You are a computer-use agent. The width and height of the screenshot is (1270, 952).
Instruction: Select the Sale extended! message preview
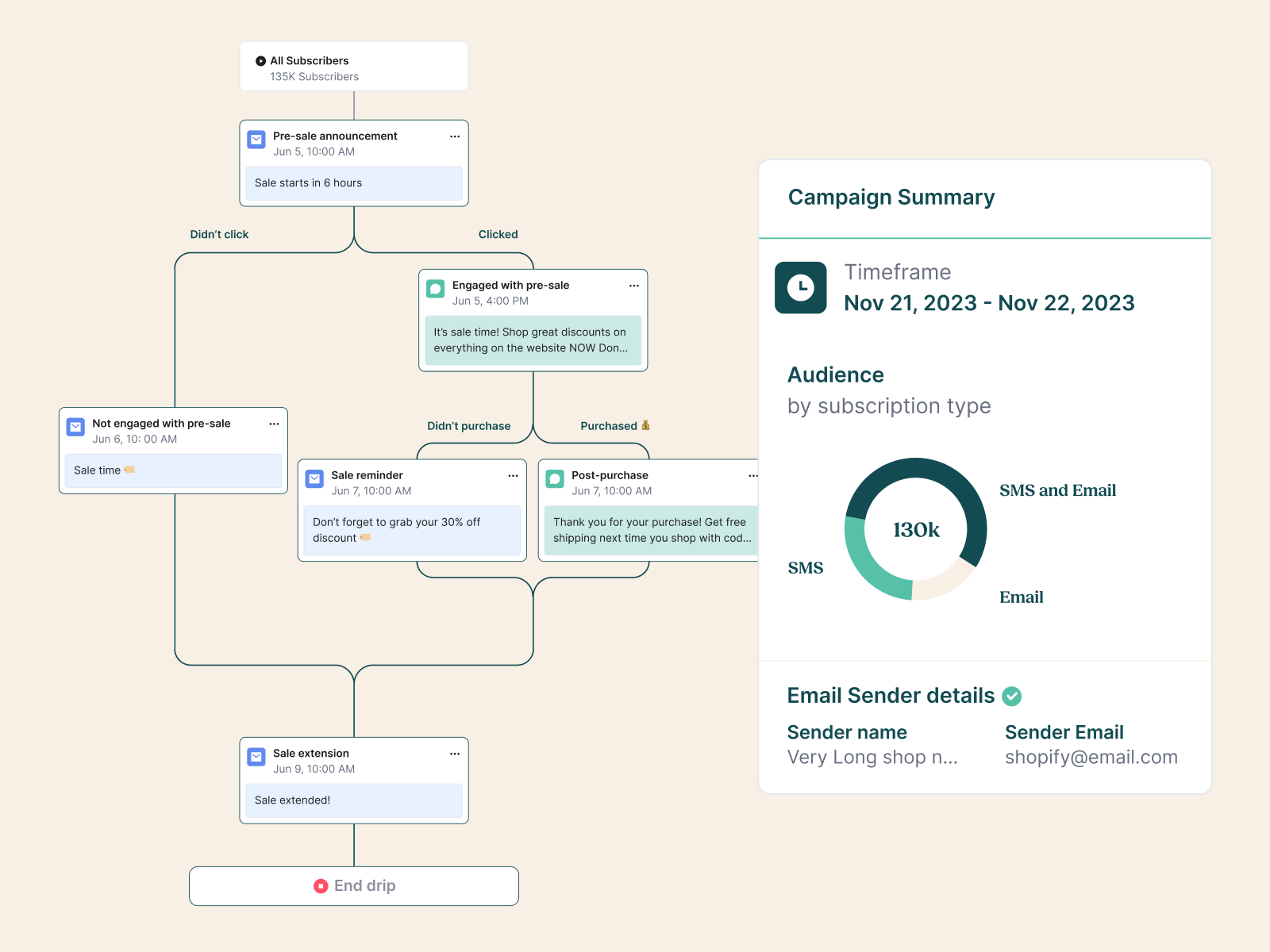(x=354, y=800)
